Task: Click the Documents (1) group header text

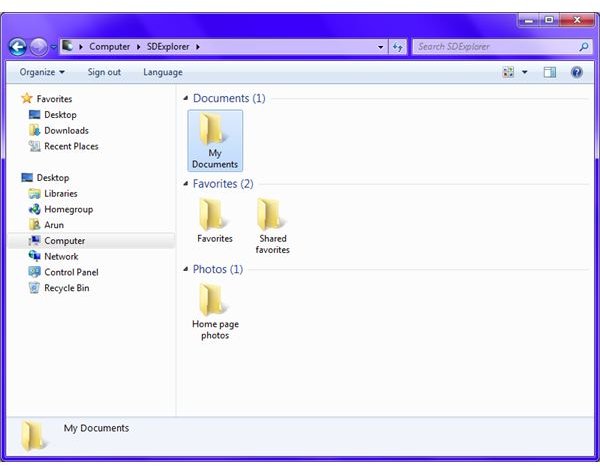Action: click(229, 98)
